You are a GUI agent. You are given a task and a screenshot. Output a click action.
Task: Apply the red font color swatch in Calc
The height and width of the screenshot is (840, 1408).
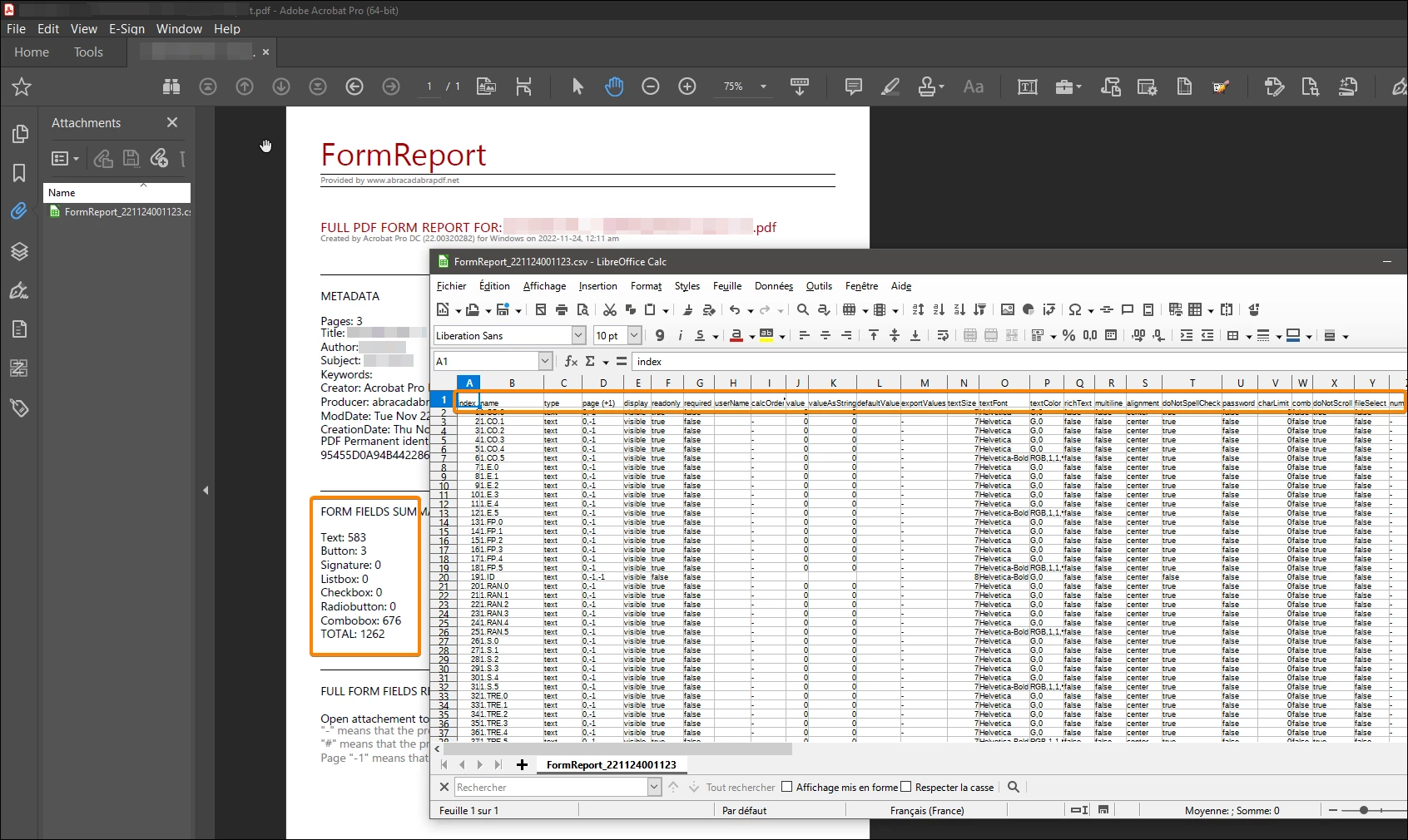(736, 335)
